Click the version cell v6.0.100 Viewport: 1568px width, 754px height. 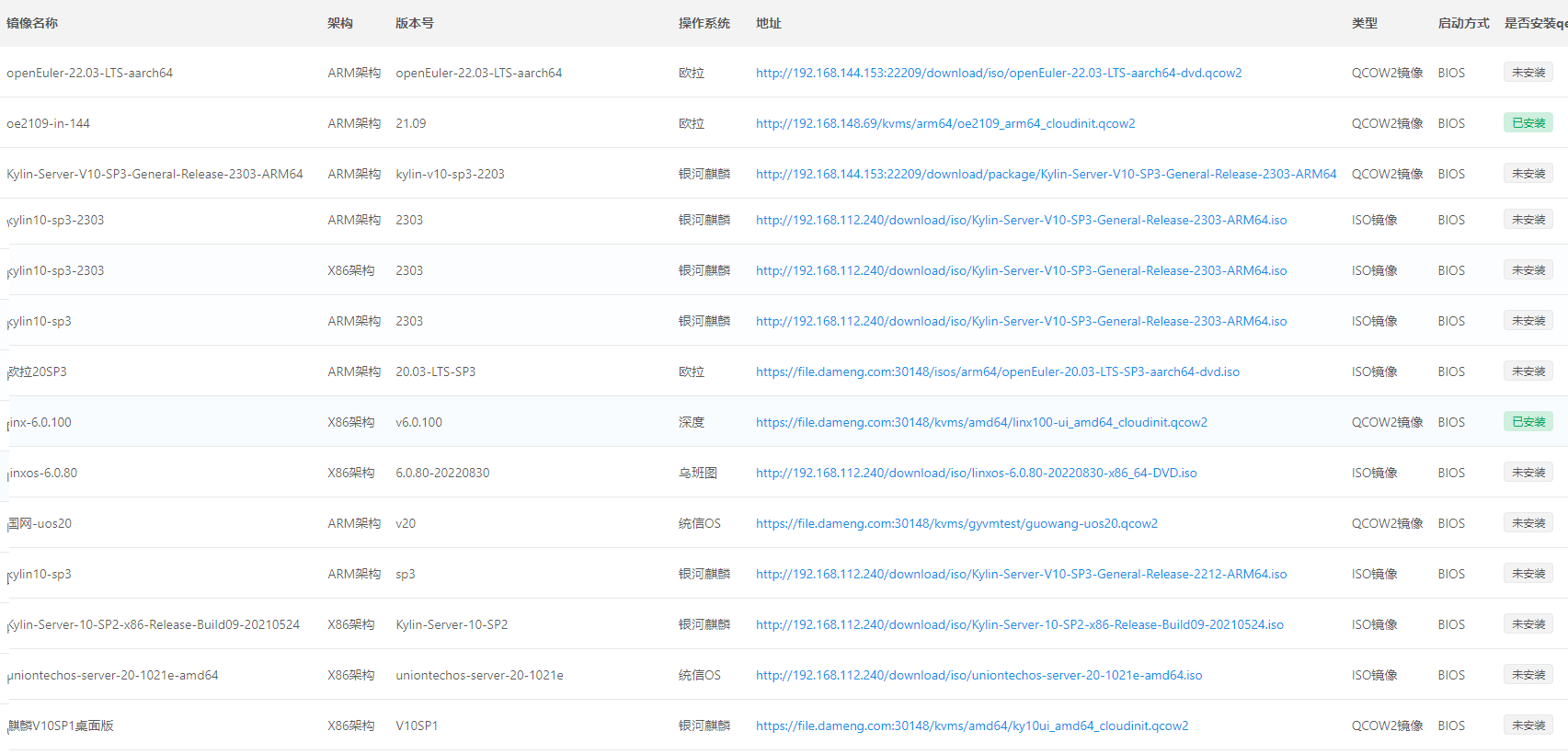point(419,422)
